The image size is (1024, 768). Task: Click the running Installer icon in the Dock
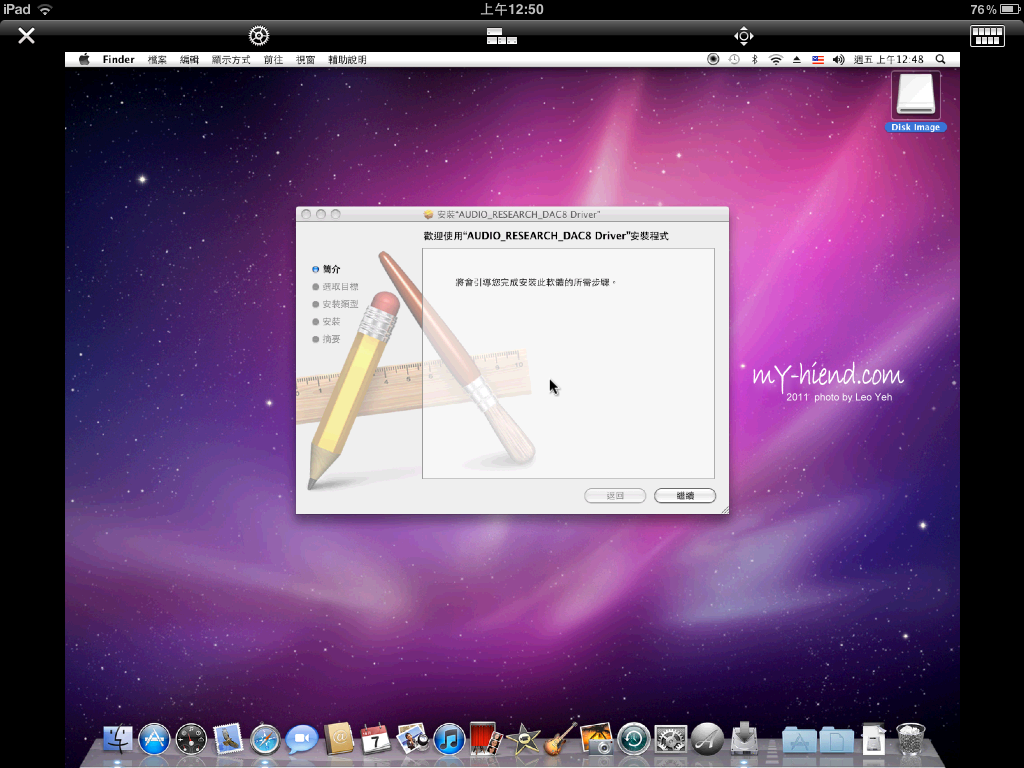pos(744,739)
